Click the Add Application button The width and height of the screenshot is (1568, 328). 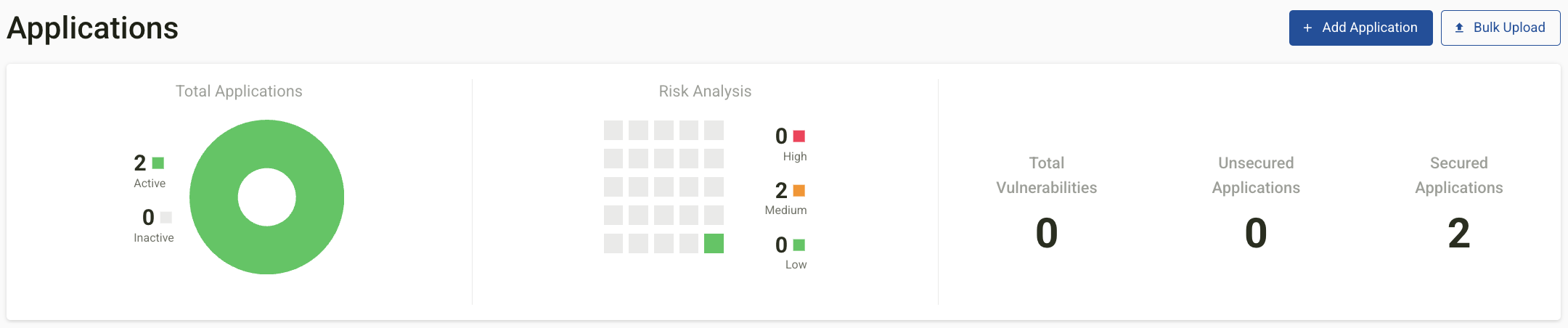pyautogui.click(x=1360, y=28)
